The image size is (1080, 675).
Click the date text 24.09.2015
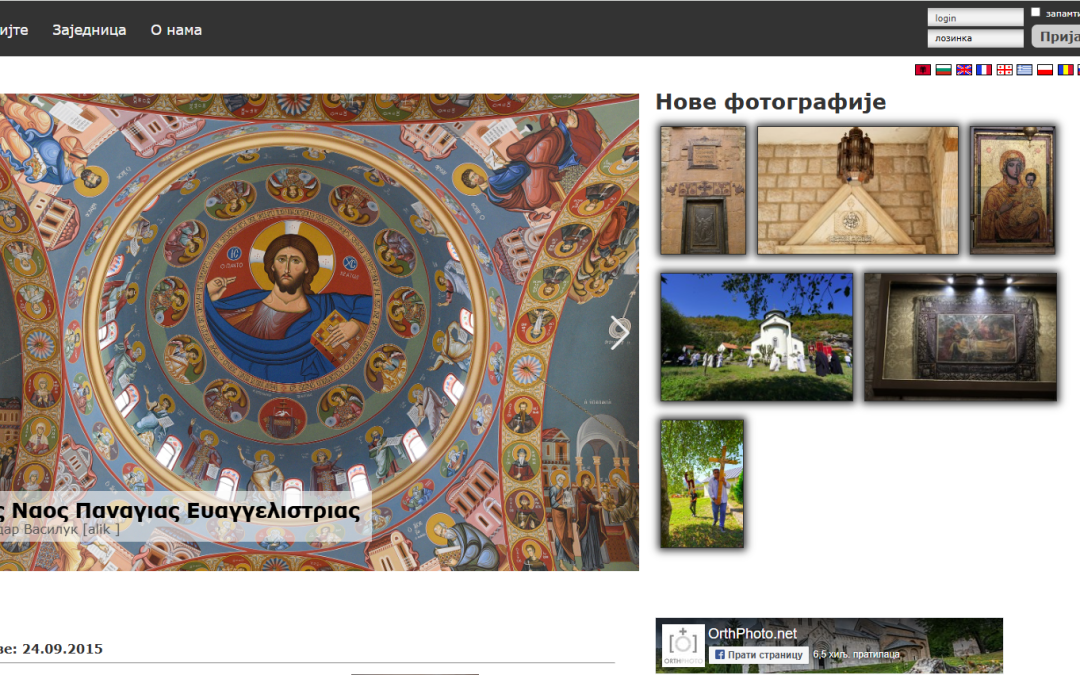pyautogui.click(x=62, y=649)
